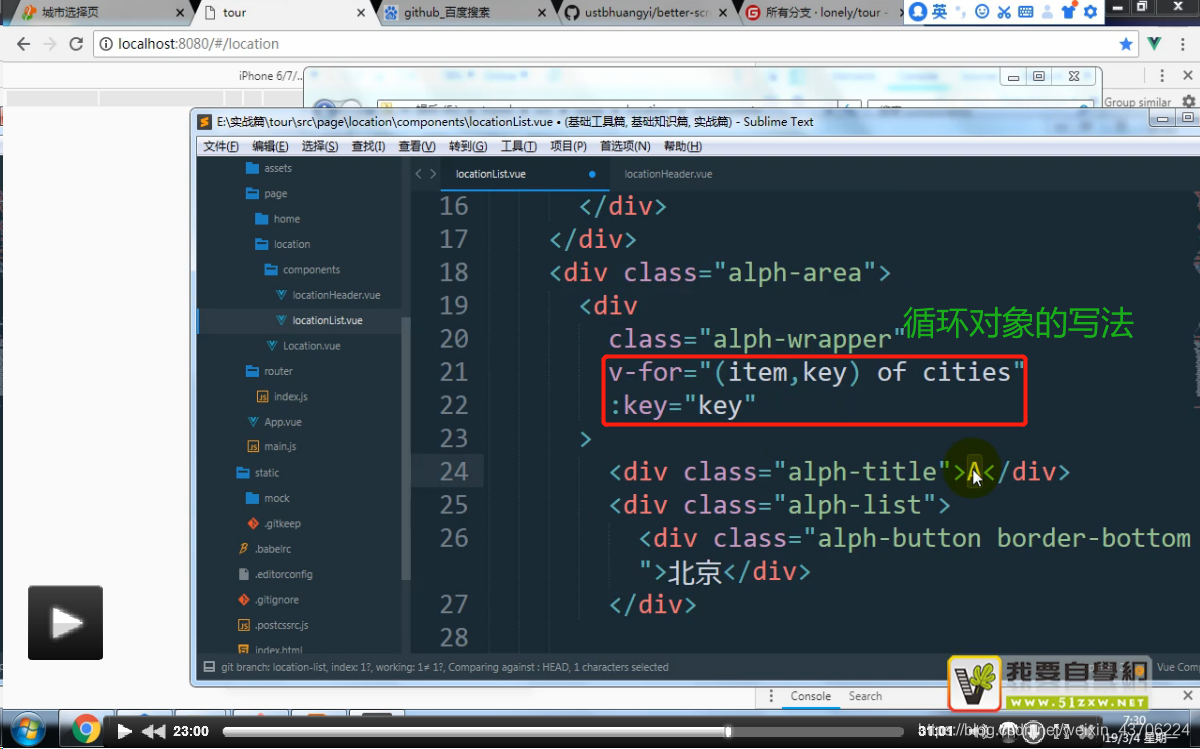Open the 查看(V) menu in Sublime Text
The width and height of the screenshot is (1200, 749).
(x=417, y=146)
